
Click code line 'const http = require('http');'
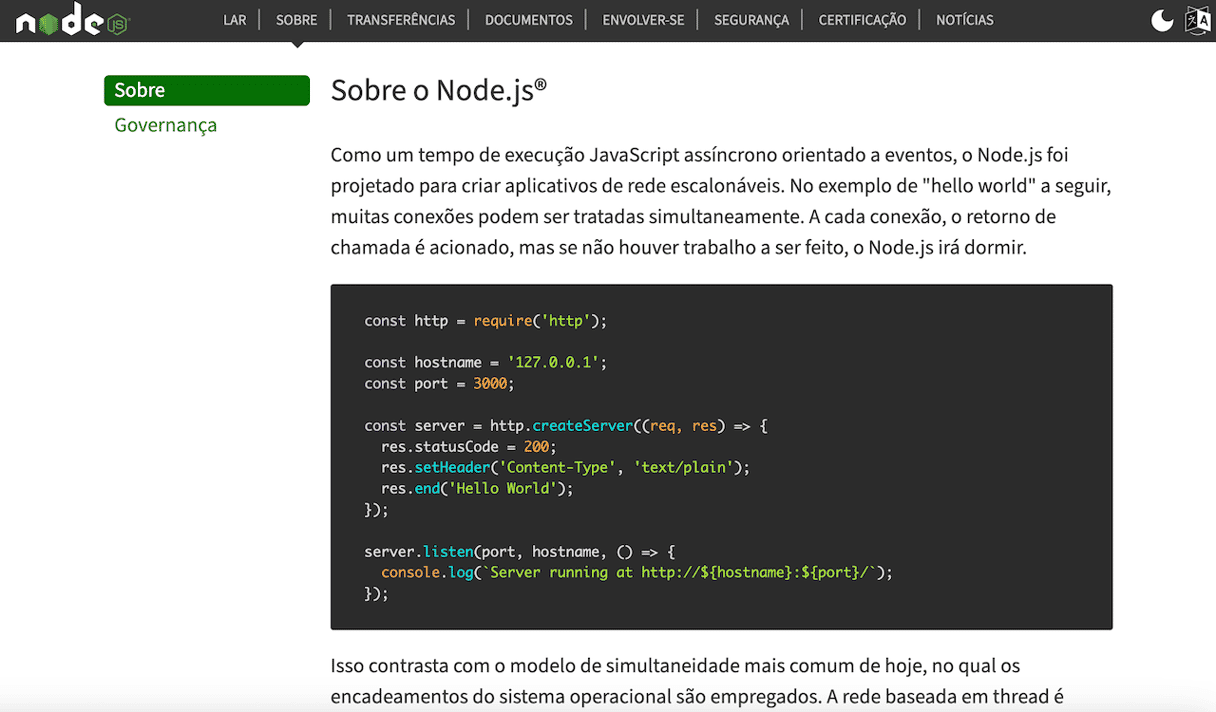pyautogui.click(x=486, y=321)
